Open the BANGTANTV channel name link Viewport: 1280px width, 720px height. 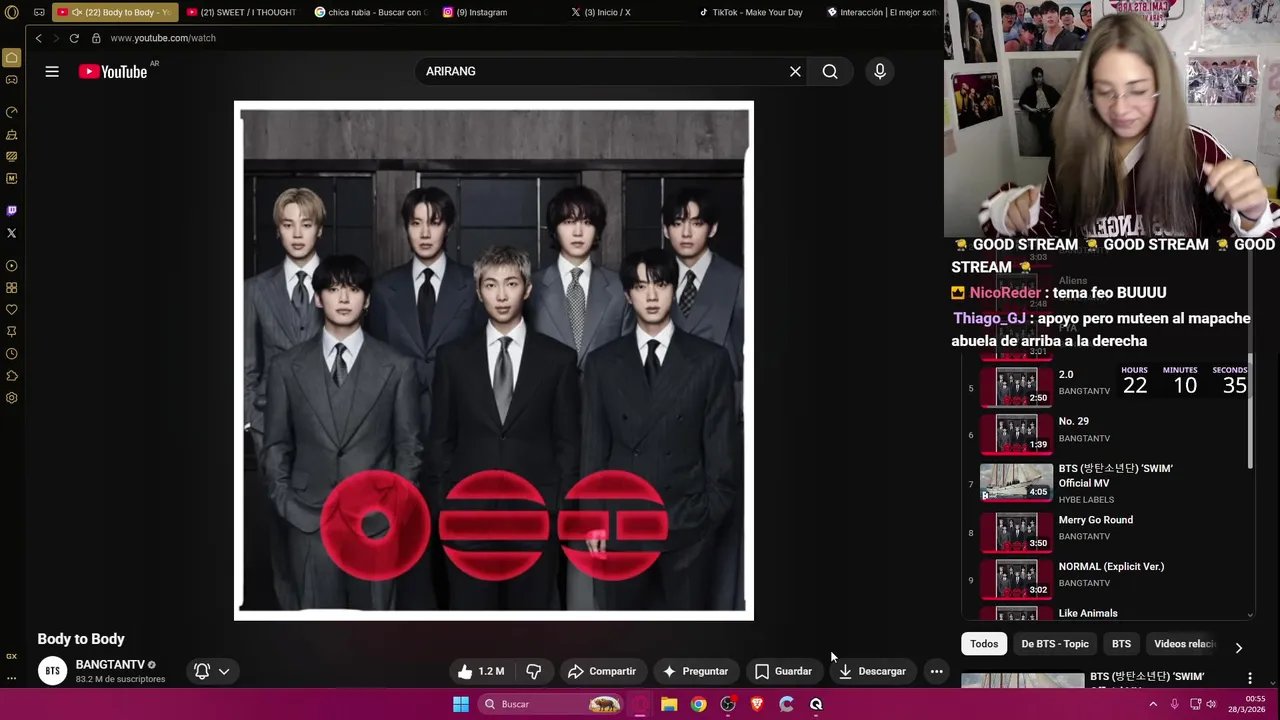click(110, 664)
